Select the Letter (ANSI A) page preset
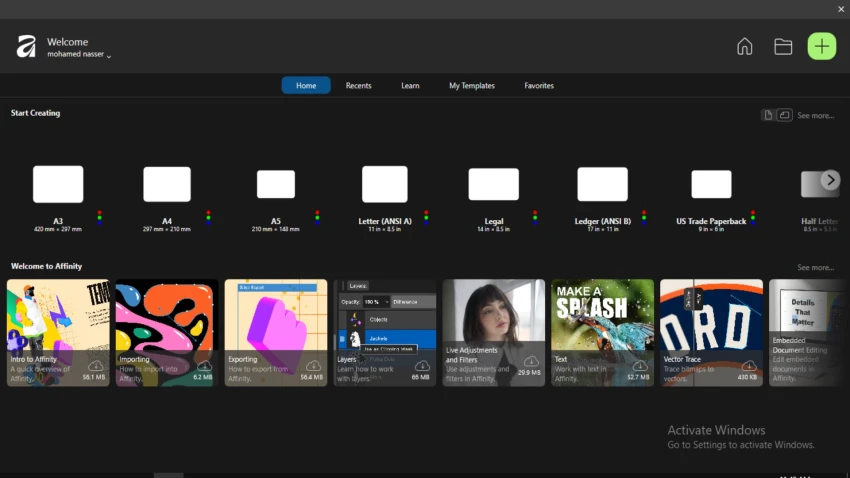 click(x=384, y=185)
